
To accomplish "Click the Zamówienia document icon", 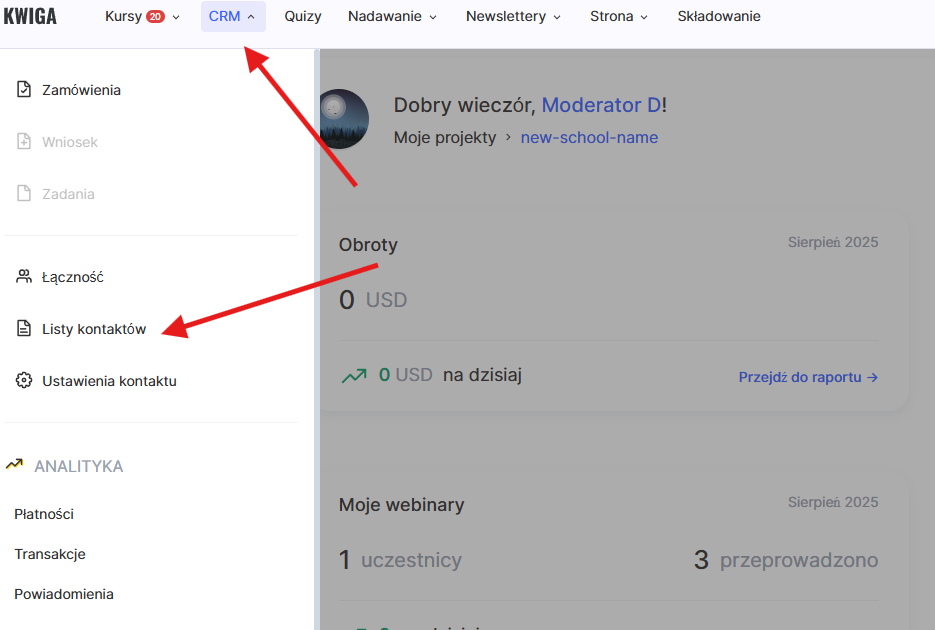I will [x=24, y=90].
